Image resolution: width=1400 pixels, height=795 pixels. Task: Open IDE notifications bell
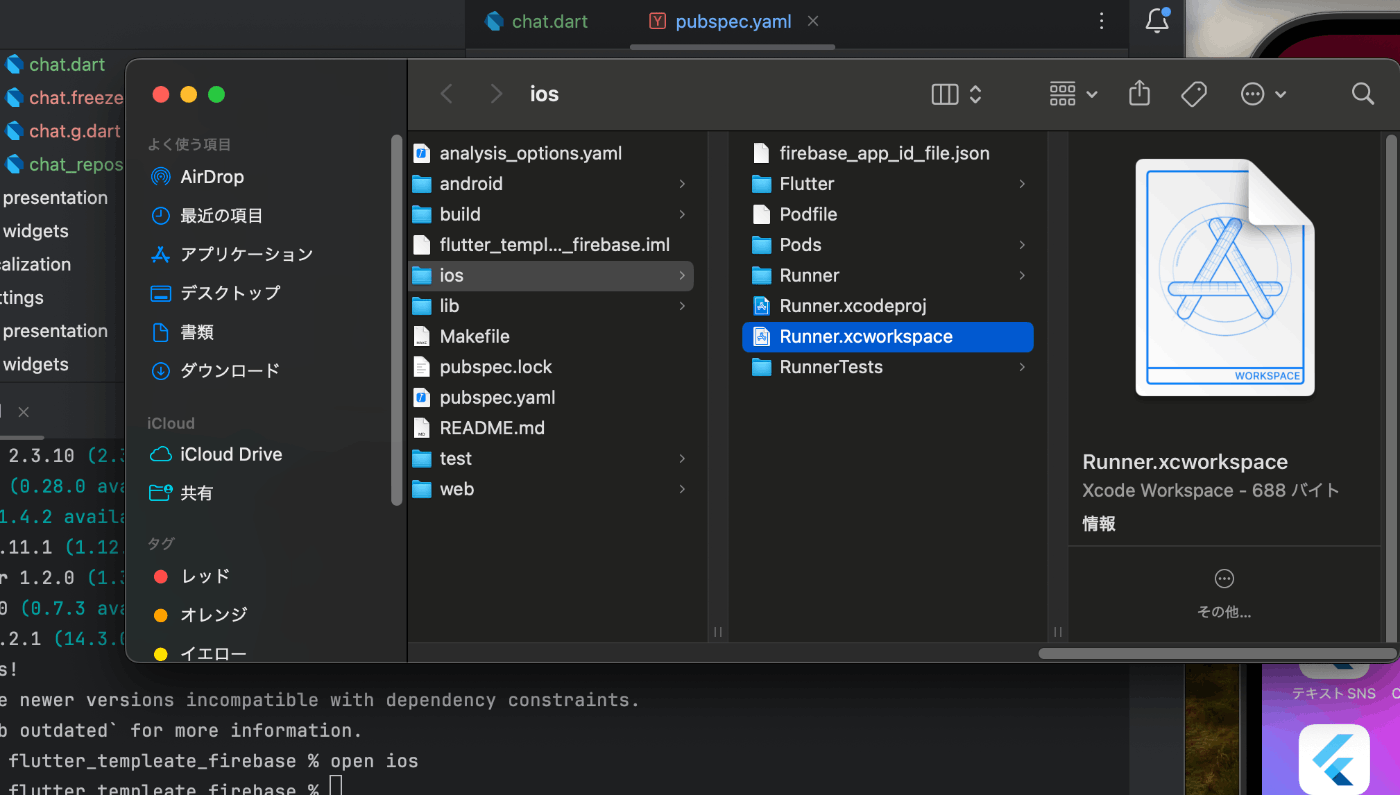pos(1157,21)
